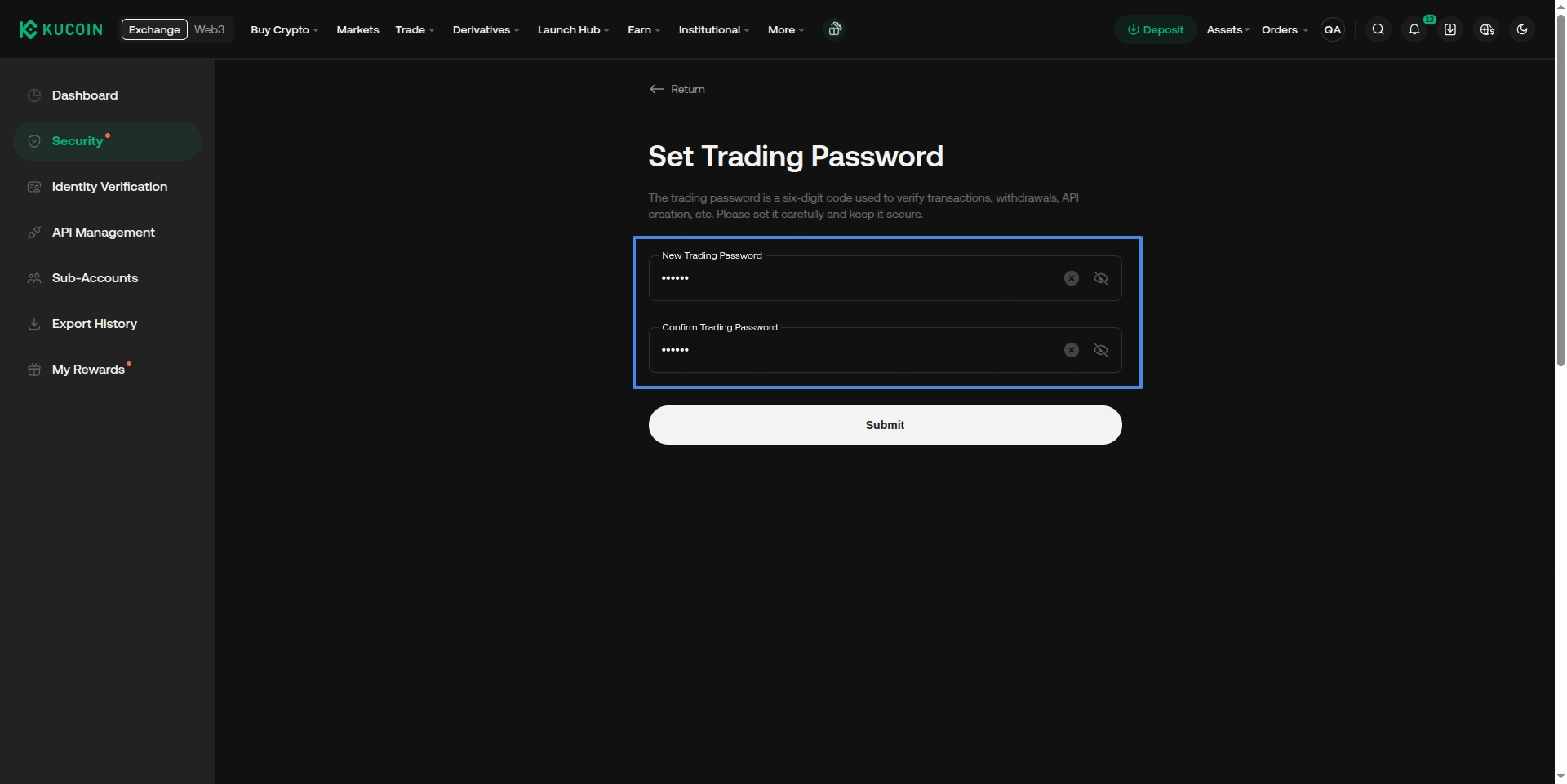Screen dimensions: 1567x784
Task: Click the Export History download icon
Action: pos(34,324)
